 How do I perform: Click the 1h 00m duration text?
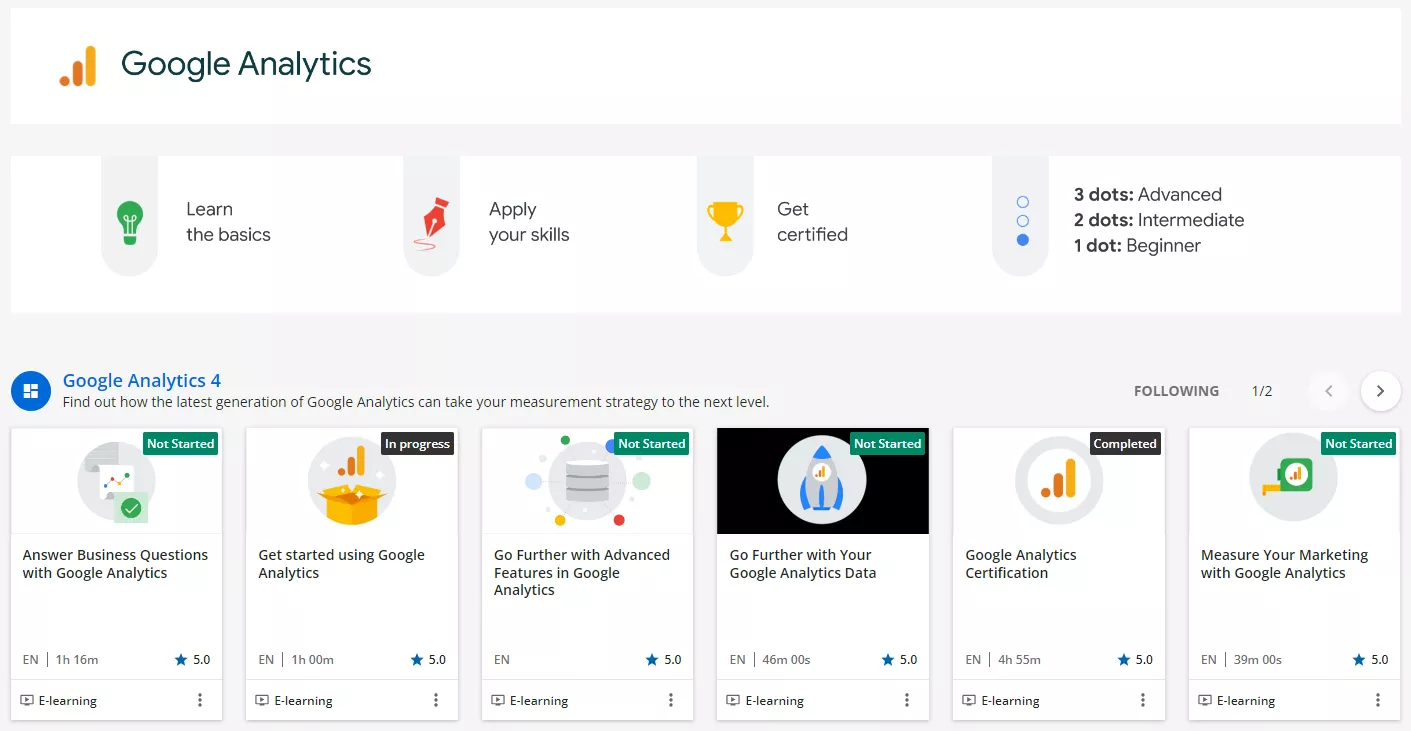[x=313, y=660]
